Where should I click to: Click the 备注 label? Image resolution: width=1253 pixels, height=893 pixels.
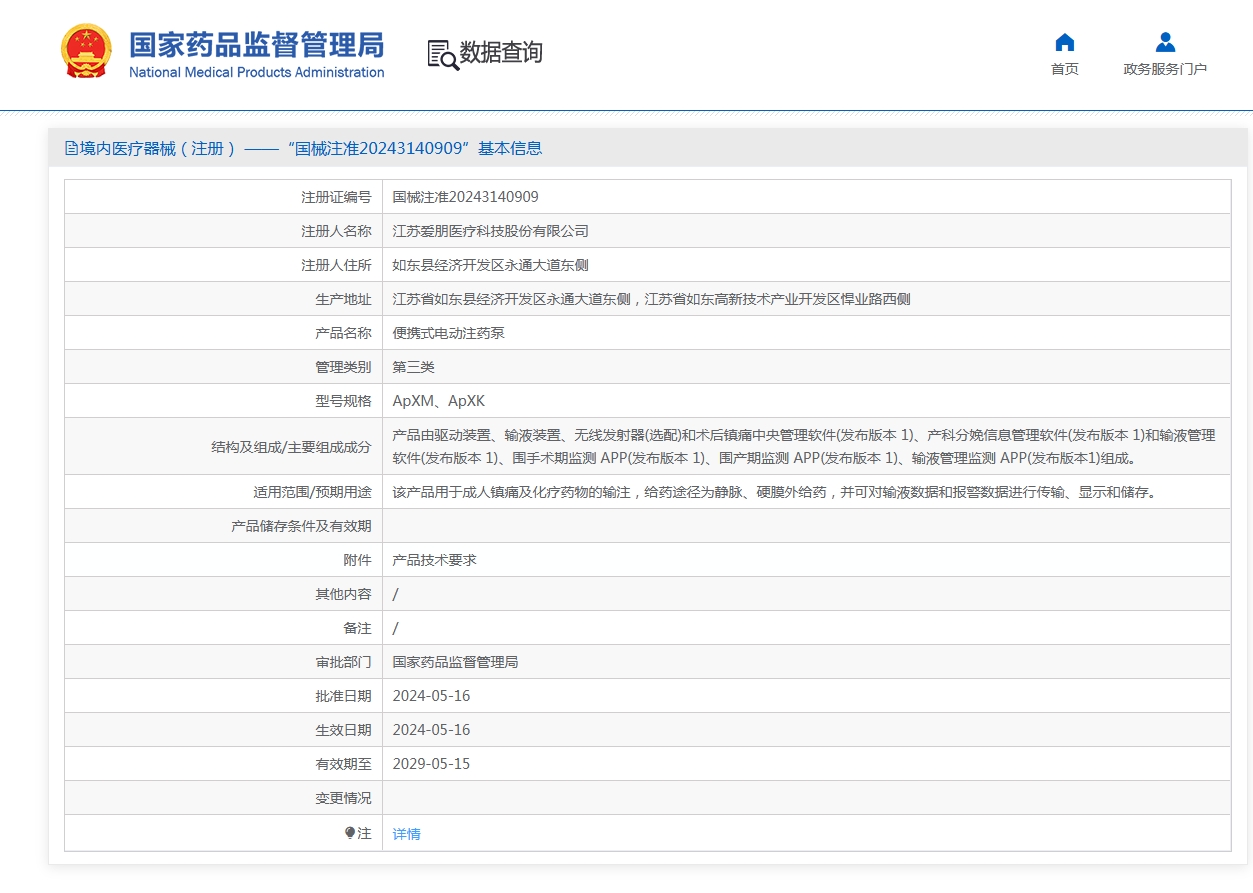coord(357,628)
